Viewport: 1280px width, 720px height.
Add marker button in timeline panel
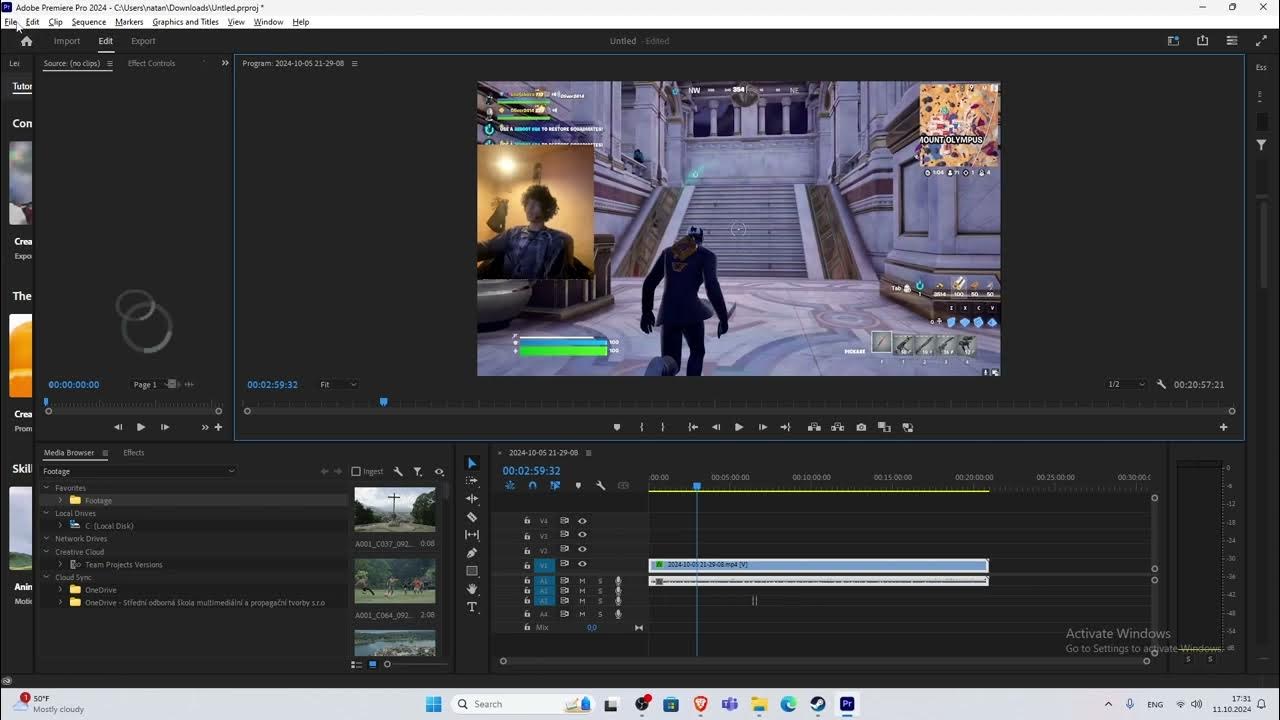(x=578, y=486)
